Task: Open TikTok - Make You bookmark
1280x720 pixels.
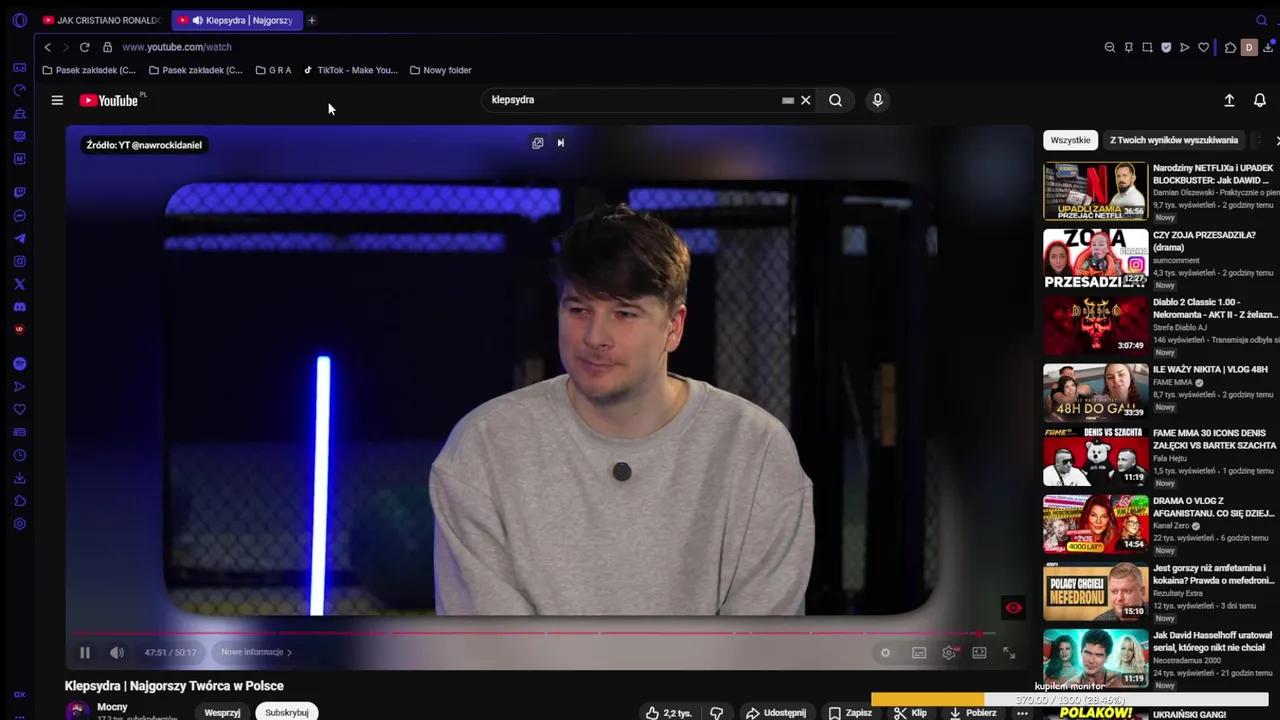Action: click(350, 70)
